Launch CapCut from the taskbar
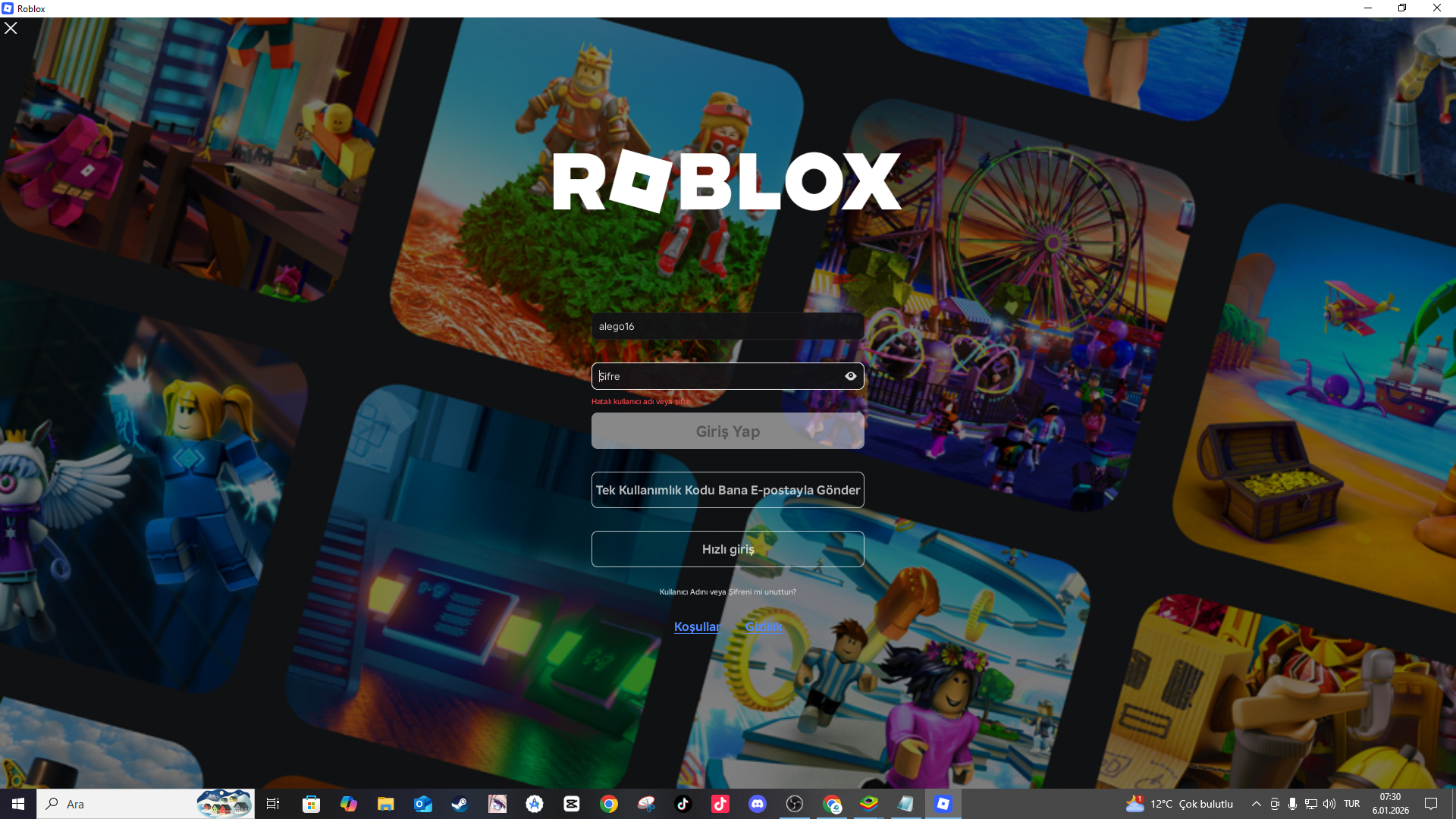Viewport: 1456px width, 819px height. (x=572, y=804)
